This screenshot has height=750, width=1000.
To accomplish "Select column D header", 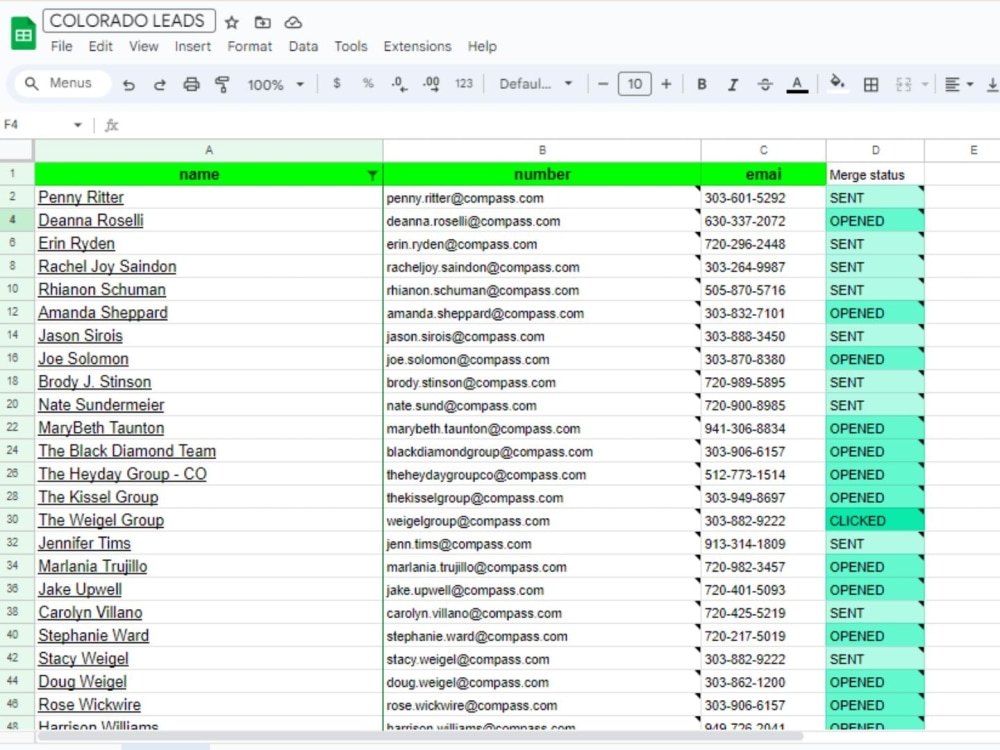I will point(875,151).
